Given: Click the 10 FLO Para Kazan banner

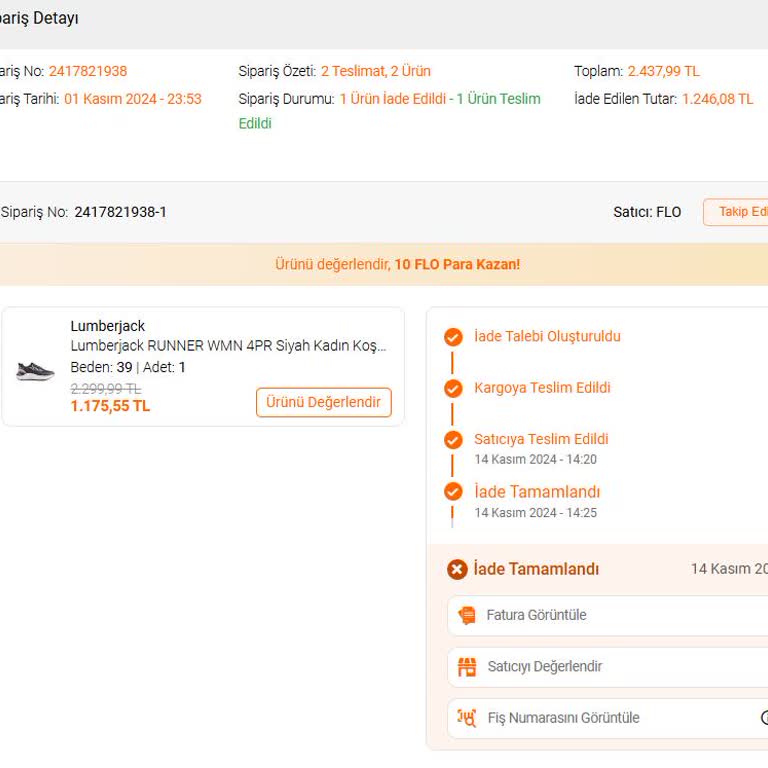Looking at the screenshot, I should pyautogui.click(x=398, y=265).
